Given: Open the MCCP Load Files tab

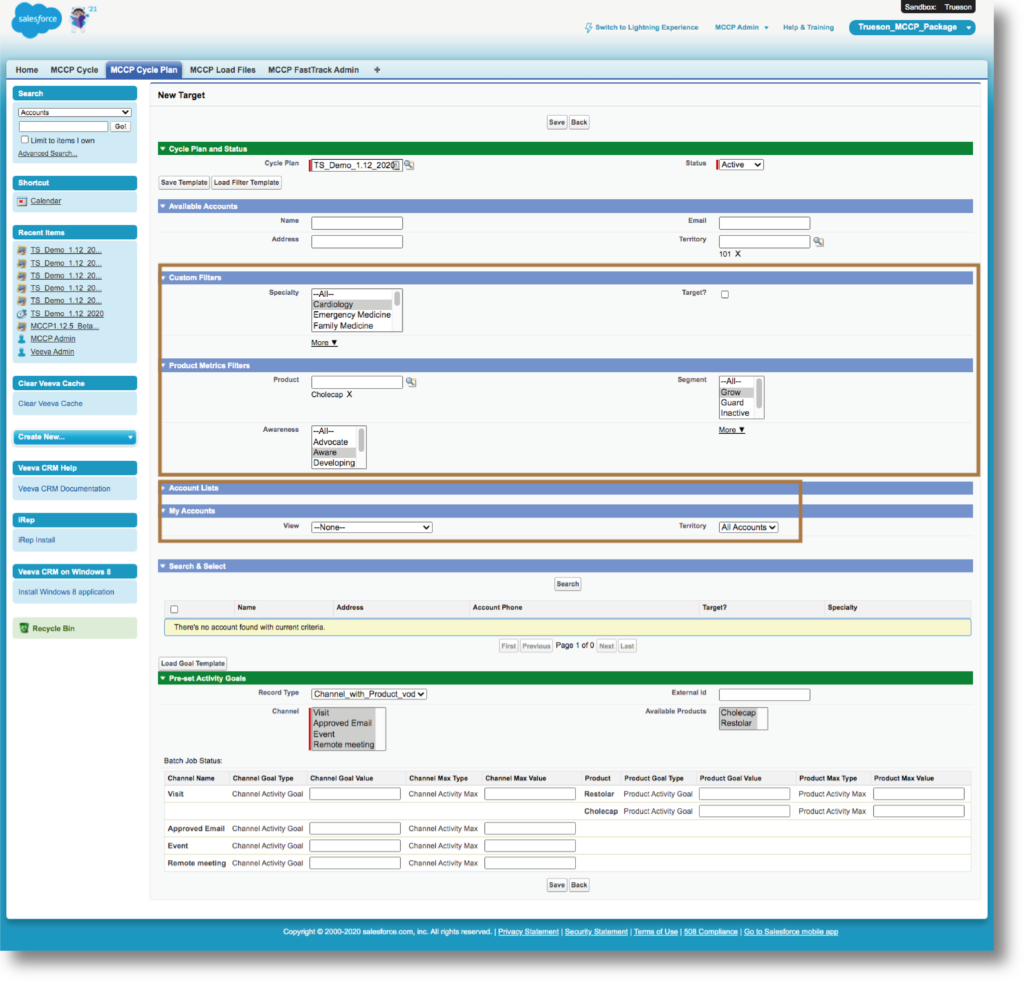Looking at the screenshot, I should (x=223, y=70).
